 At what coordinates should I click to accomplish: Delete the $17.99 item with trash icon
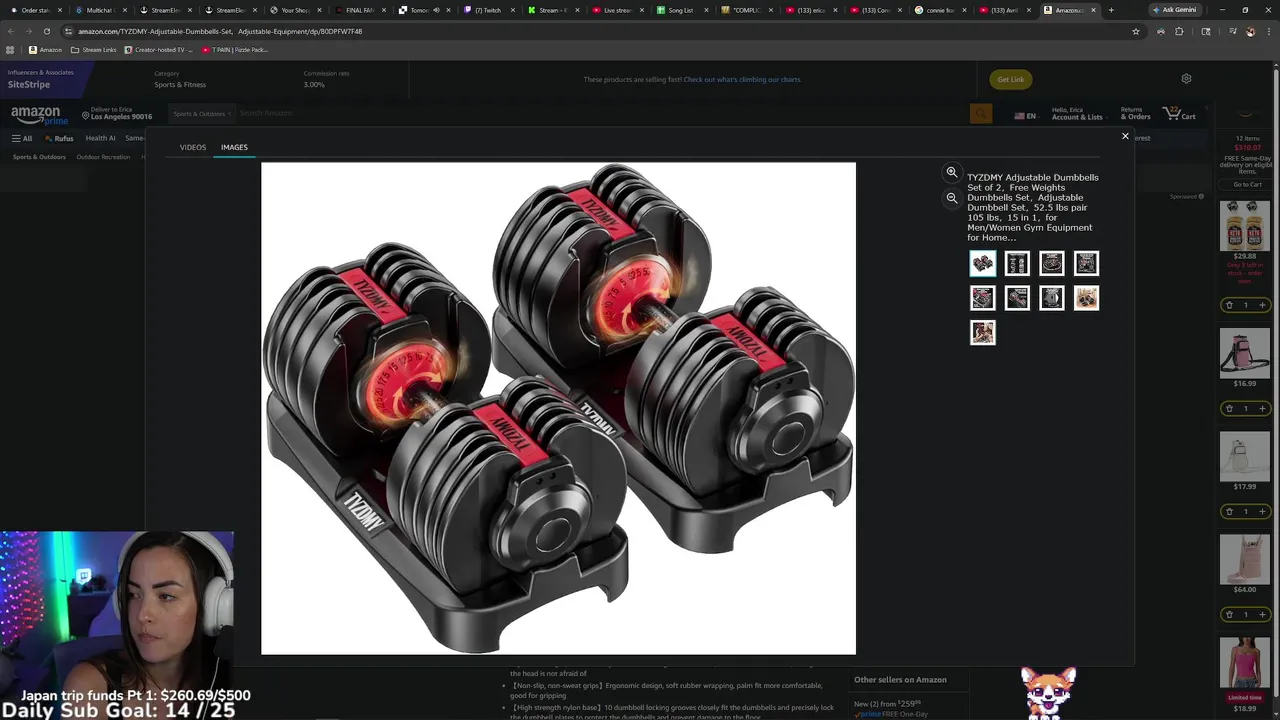[x=1229, y=511]
